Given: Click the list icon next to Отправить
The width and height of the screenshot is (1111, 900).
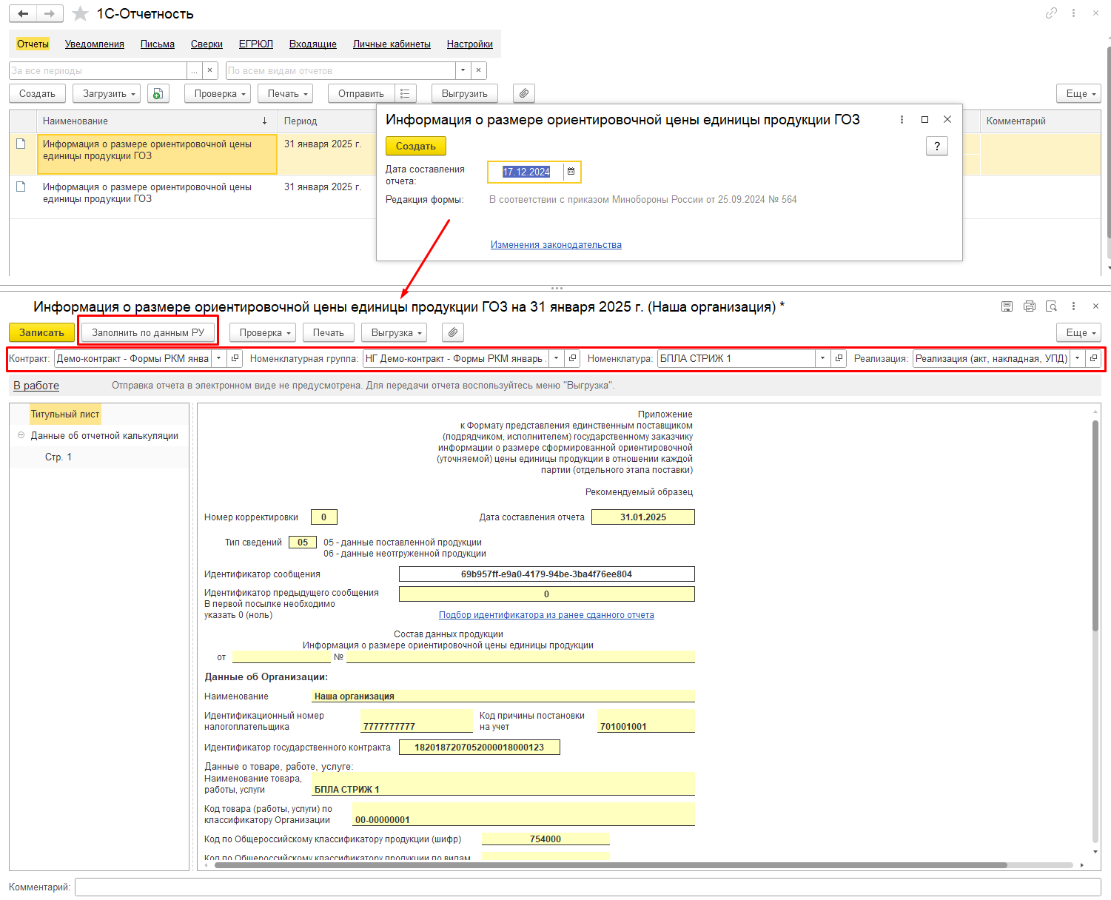Looking at the screenshot, I should coord(406,93).
